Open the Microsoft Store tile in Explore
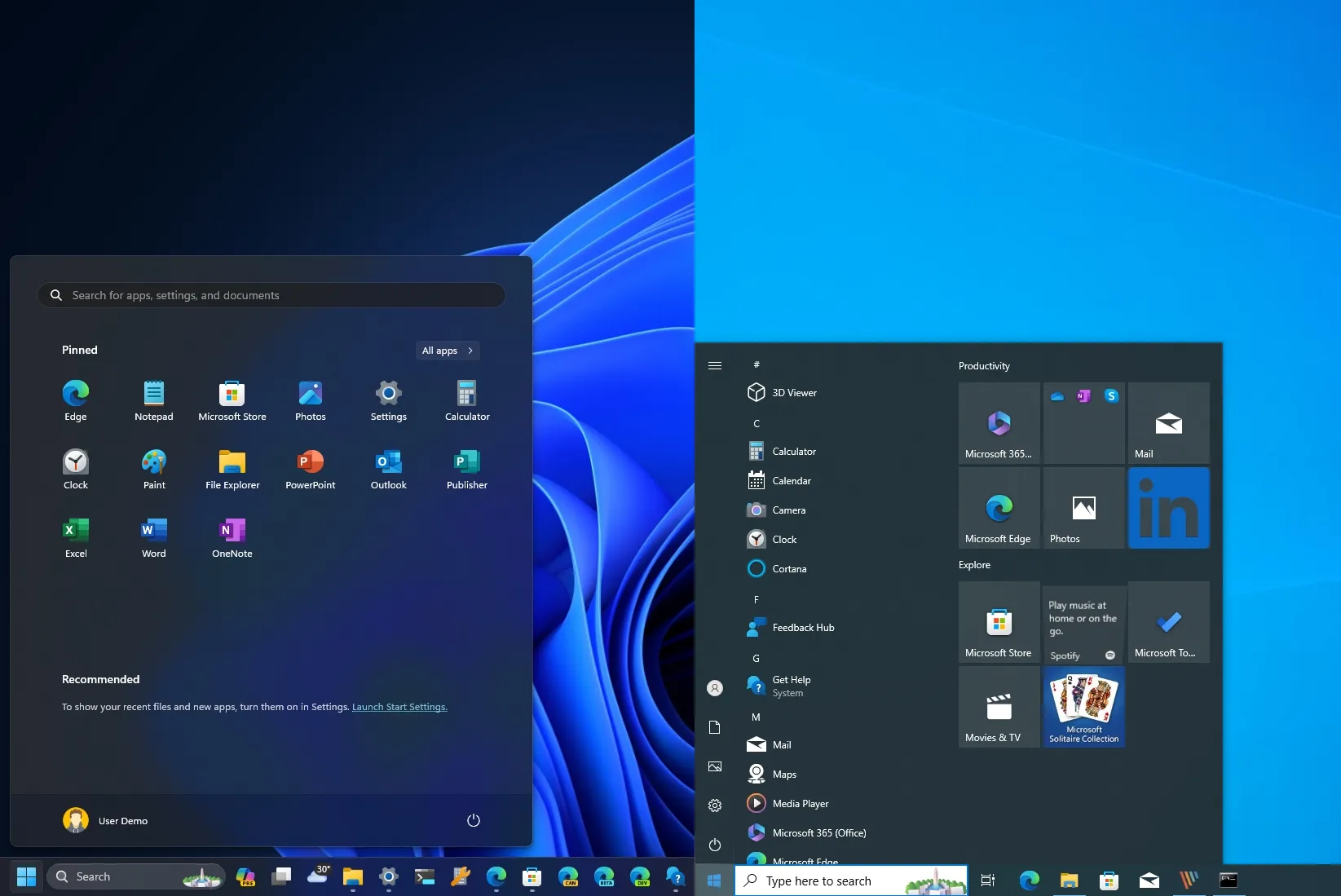Image resolution: width=1341 pixels, height=896 pixels. 999,622
